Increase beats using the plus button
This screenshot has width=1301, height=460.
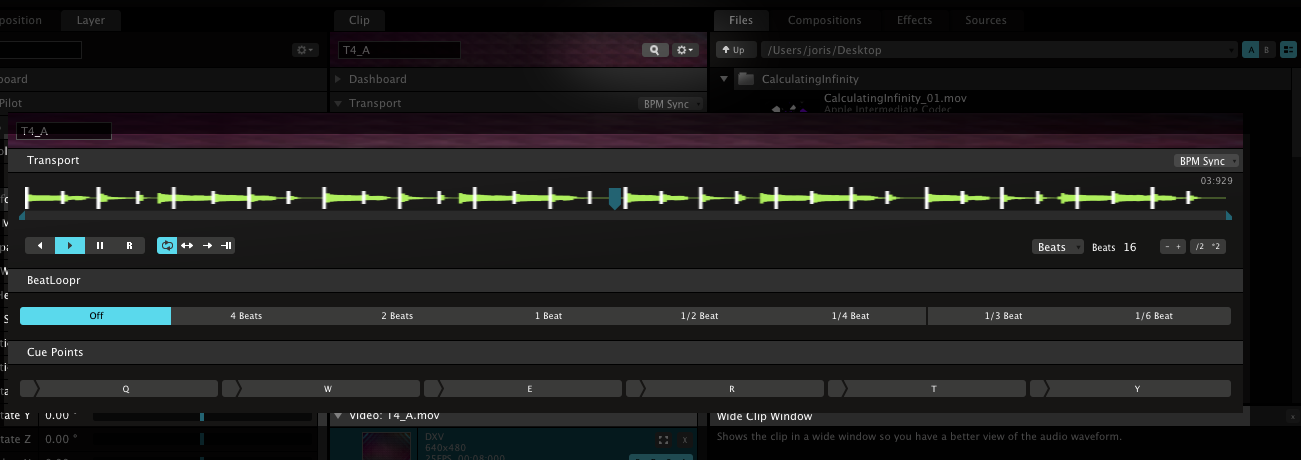pyautogui.click(x=1178, y=247)
